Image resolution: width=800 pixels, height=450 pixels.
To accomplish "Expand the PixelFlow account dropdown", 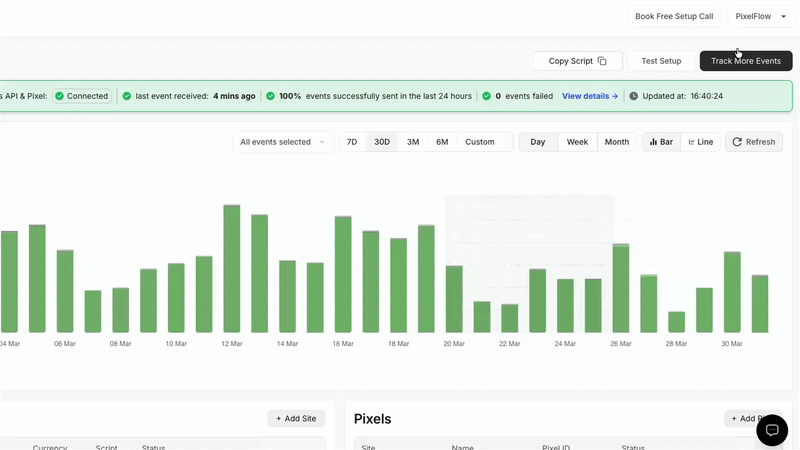I will [x=761, y=16].
